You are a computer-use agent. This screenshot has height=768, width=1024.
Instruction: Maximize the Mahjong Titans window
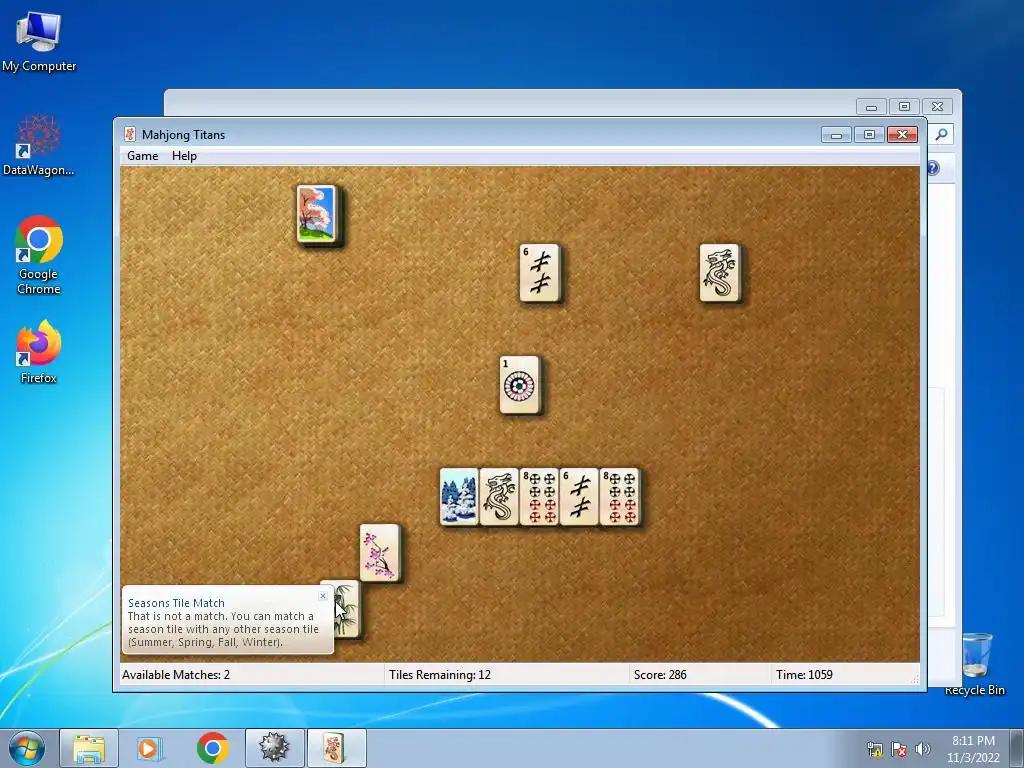[869, 135]
